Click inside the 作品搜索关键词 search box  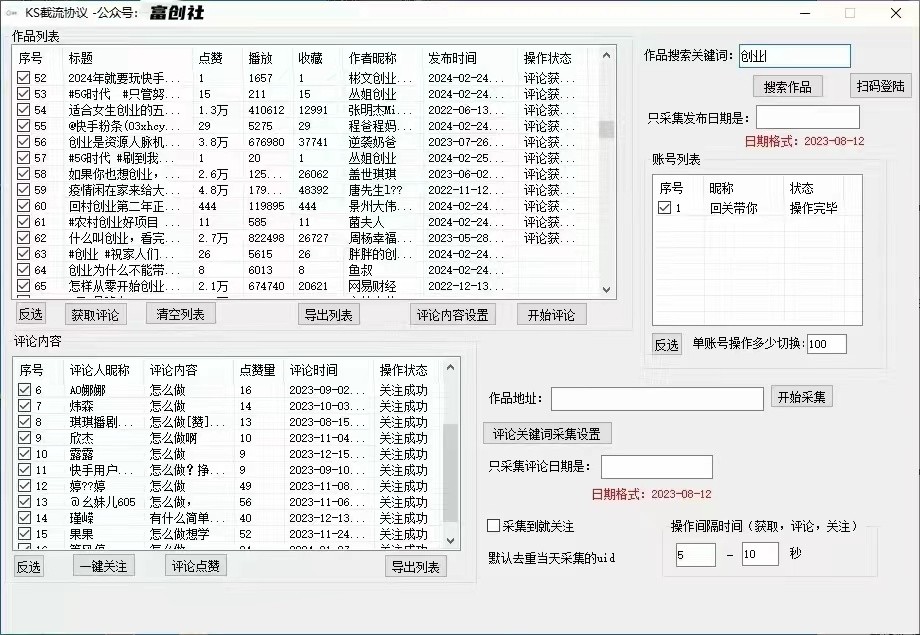point(795,57)
